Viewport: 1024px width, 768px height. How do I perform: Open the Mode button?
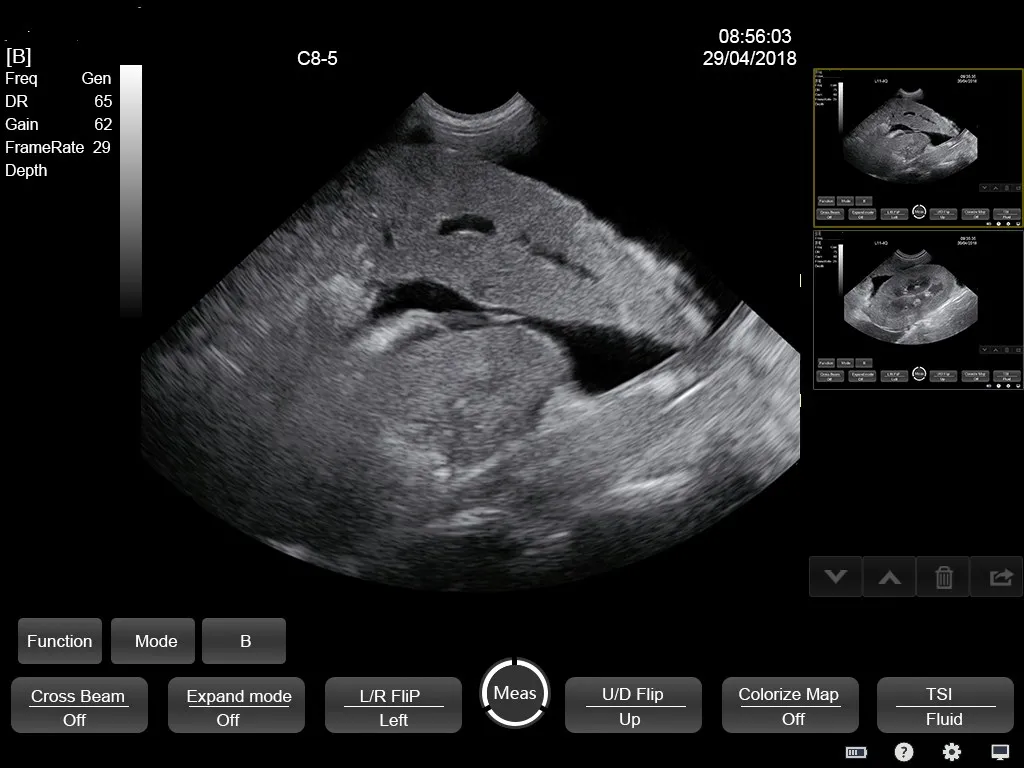point(152,641)
